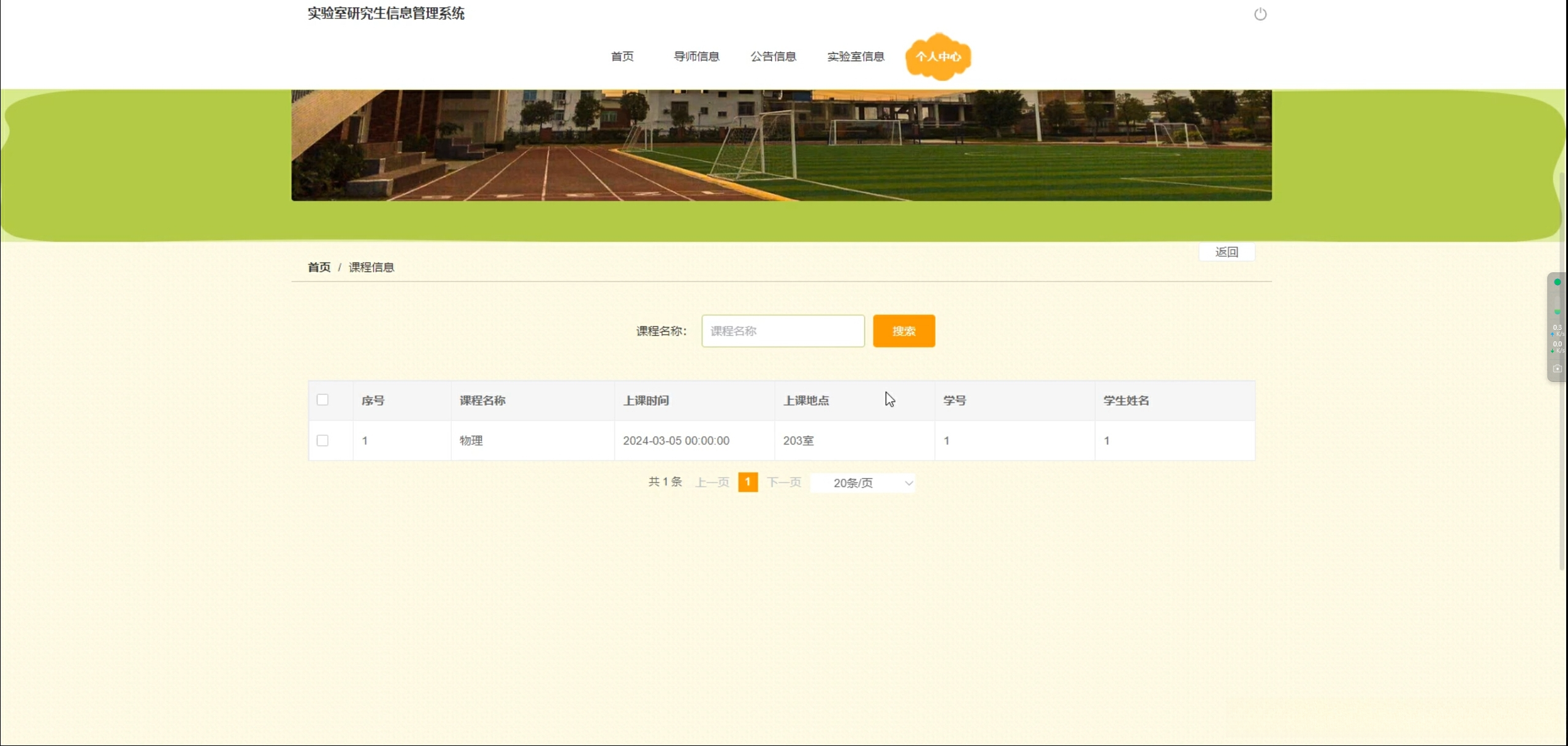Go to 导师信息 in navigation
1568x746 pixels.
click(696, 56)
